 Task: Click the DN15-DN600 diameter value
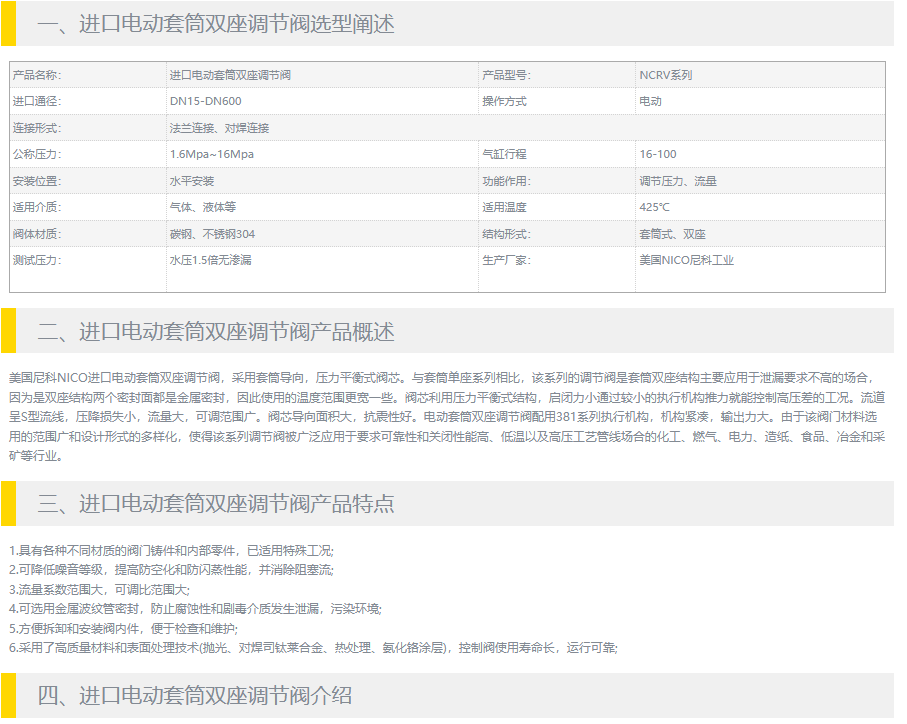205,101
